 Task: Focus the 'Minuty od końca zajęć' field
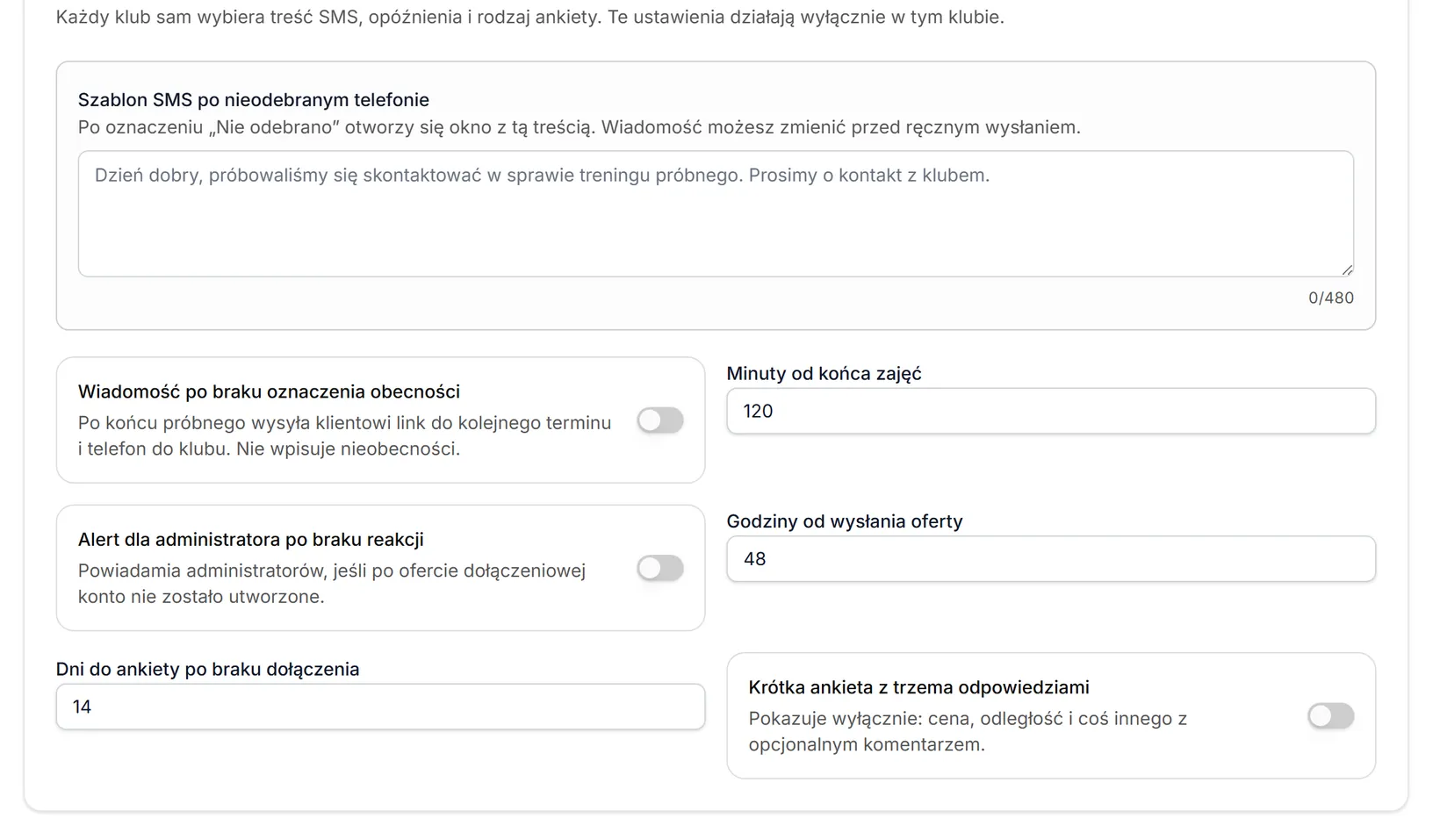[1051, 411]
